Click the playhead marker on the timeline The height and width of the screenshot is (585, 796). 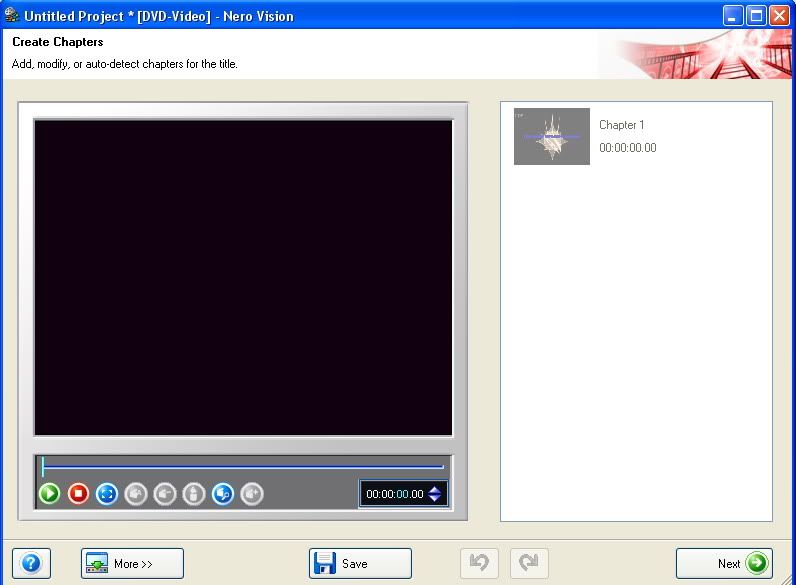pyautogui.click(x=43, y=467)
